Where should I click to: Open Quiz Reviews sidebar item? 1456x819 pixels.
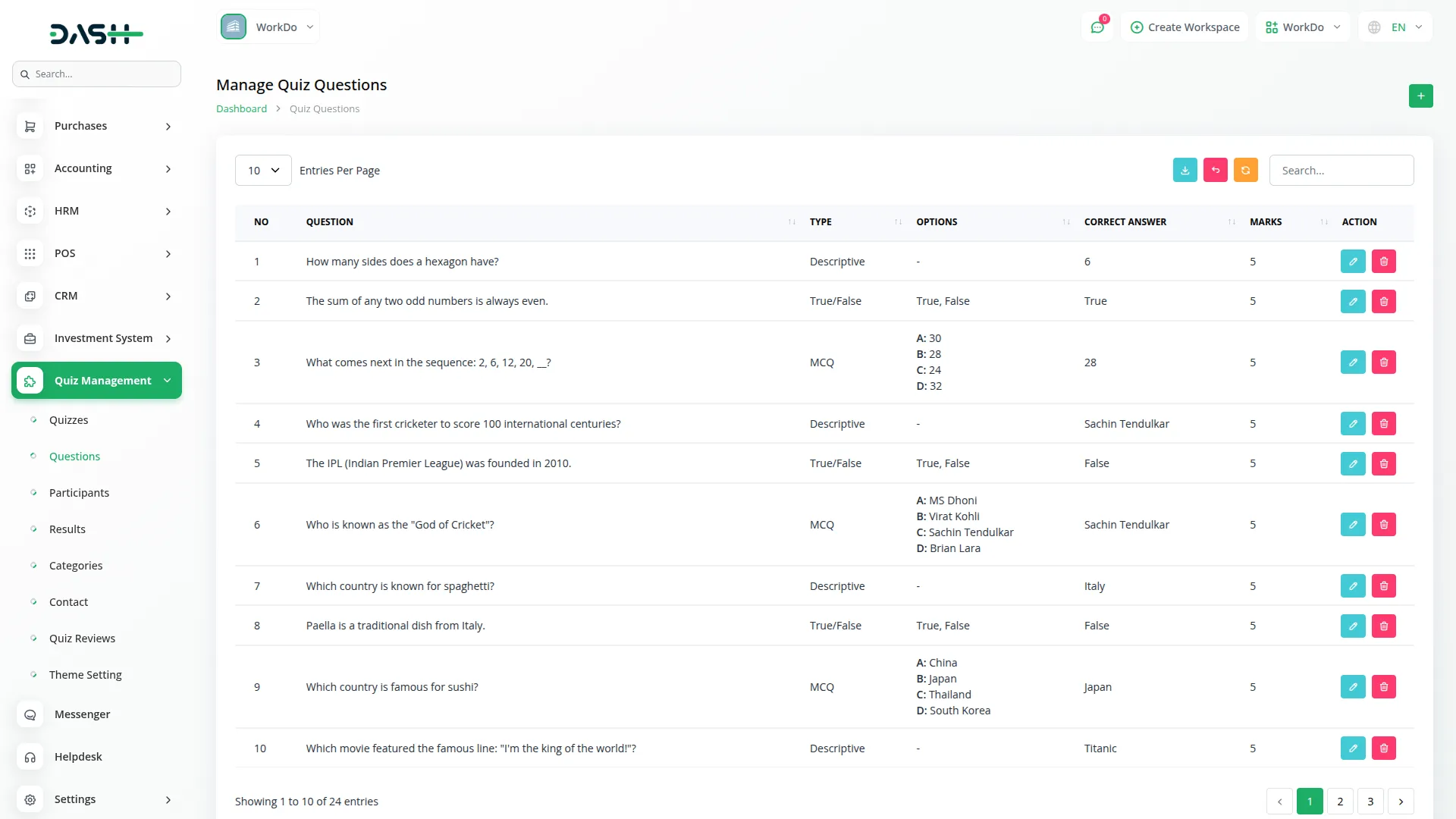(x=82, y=639)
